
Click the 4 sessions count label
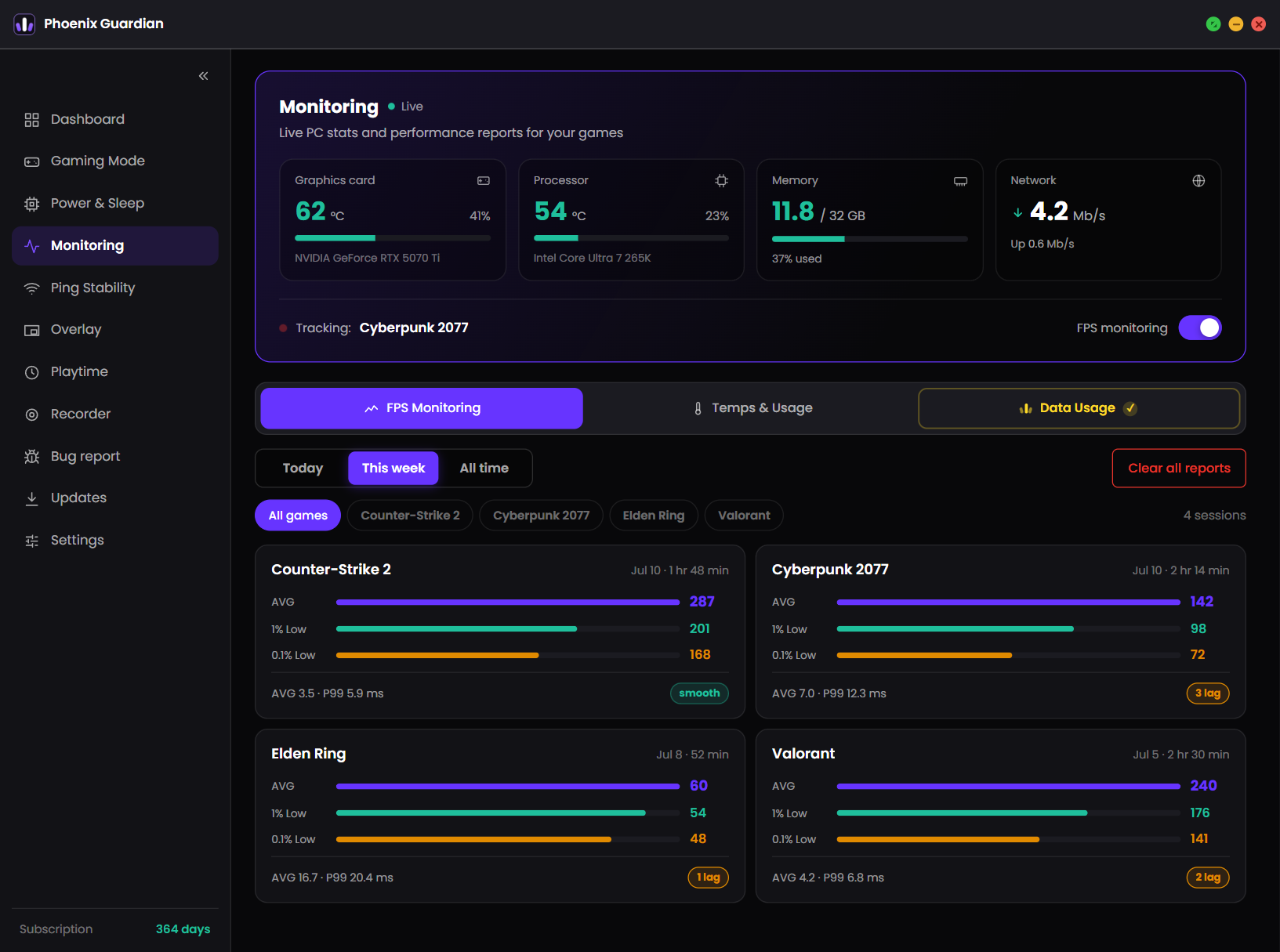tap(1214, 516)
